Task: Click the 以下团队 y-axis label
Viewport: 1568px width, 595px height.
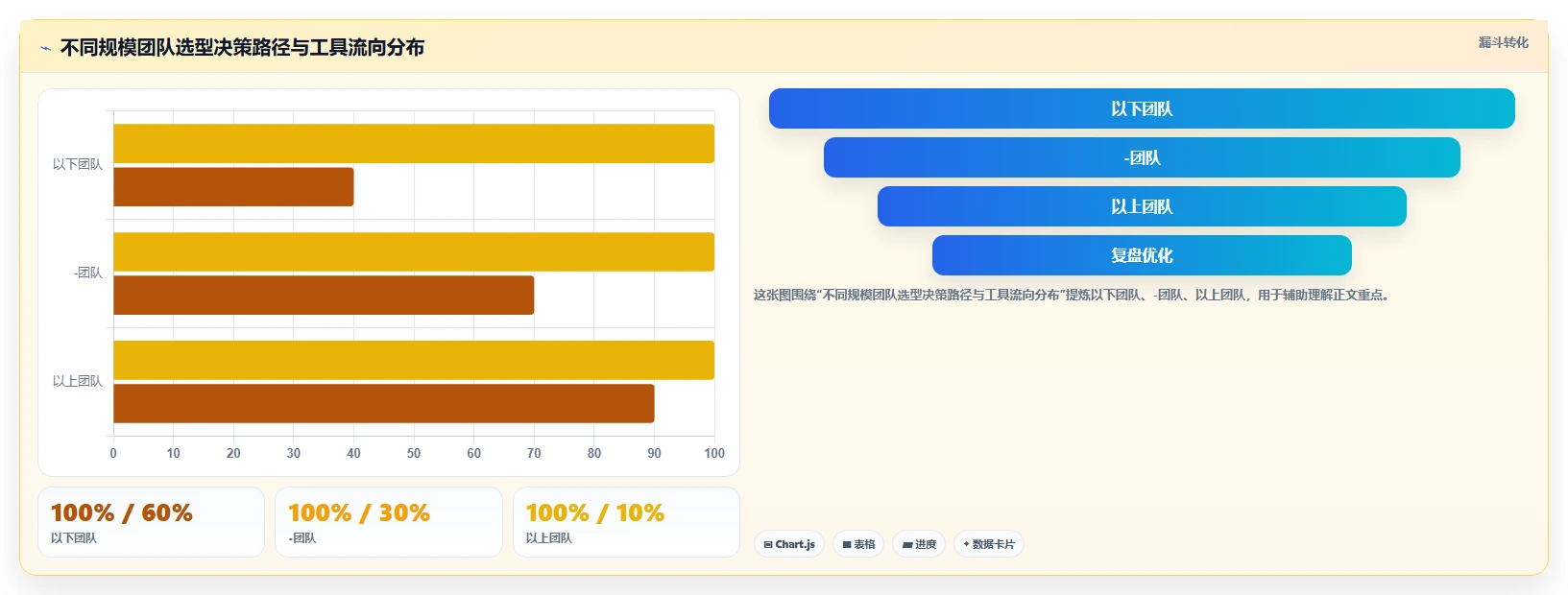Action: (x=77, y=165)
